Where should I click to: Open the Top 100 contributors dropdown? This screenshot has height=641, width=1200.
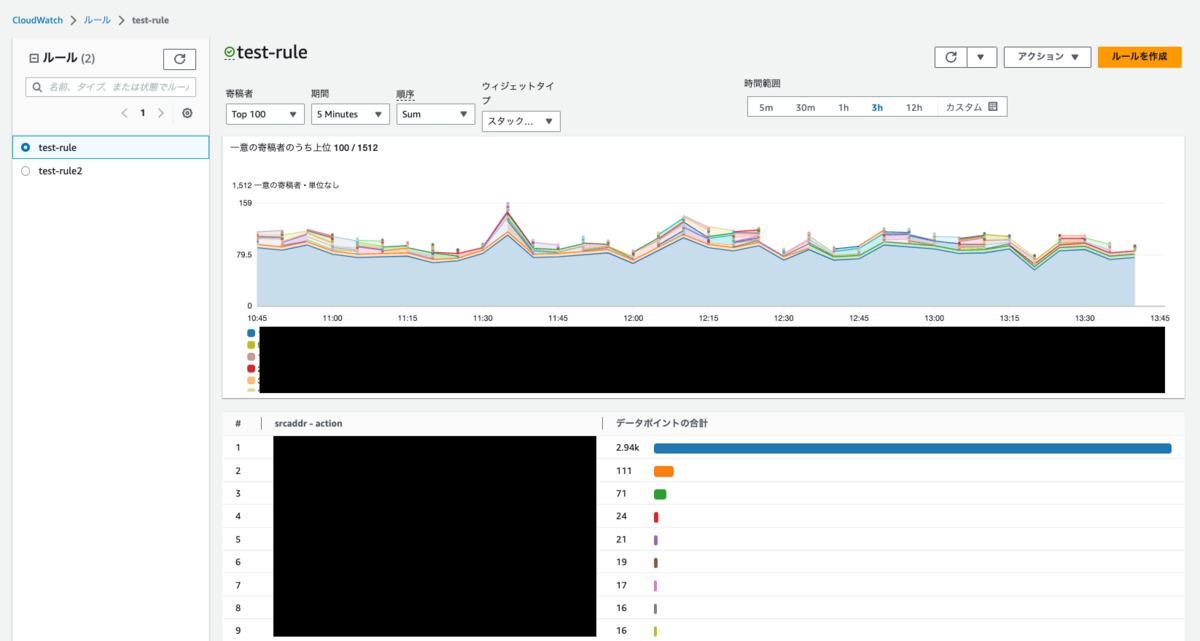tap(265, 114)
